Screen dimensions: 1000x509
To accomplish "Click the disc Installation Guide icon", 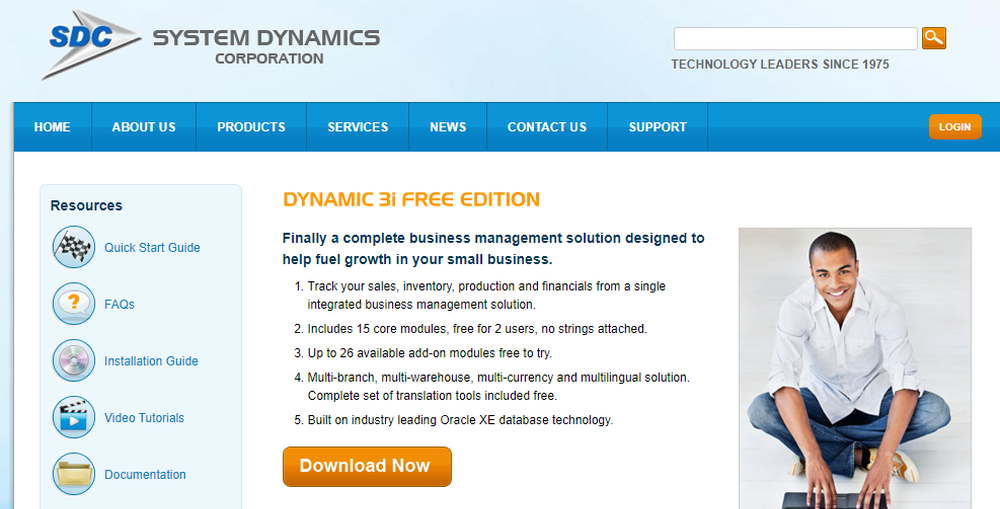I will [74, 360].
